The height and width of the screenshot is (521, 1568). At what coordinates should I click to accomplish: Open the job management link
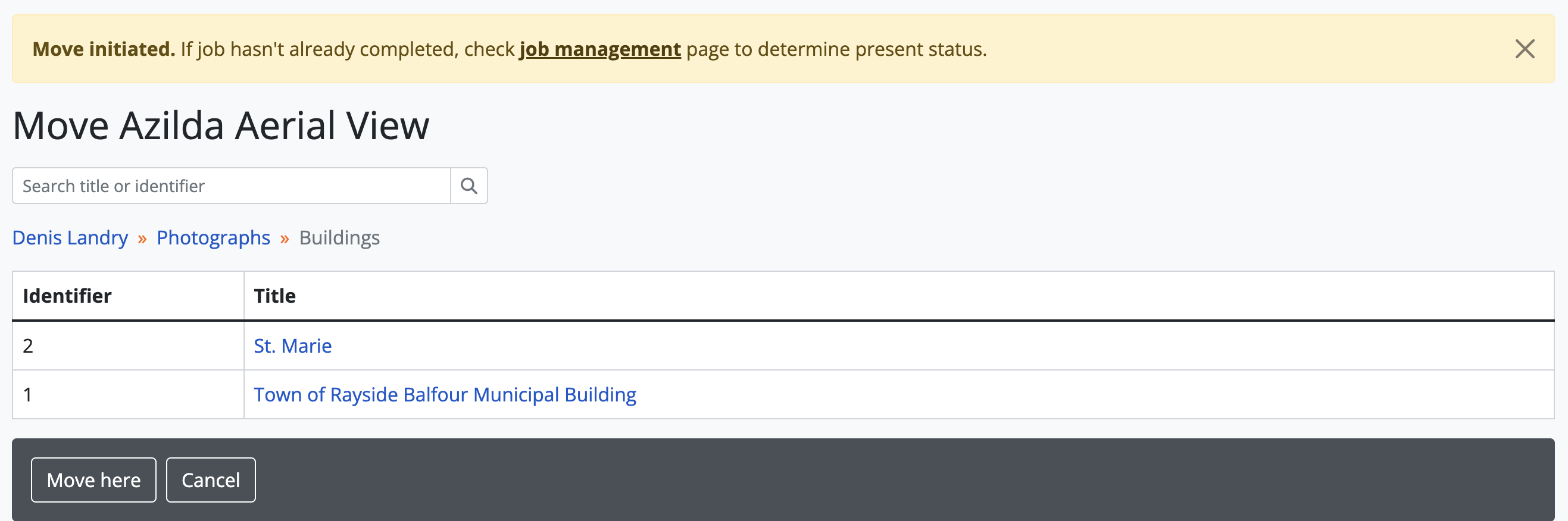pyautogui.click(x=599, y=49)
